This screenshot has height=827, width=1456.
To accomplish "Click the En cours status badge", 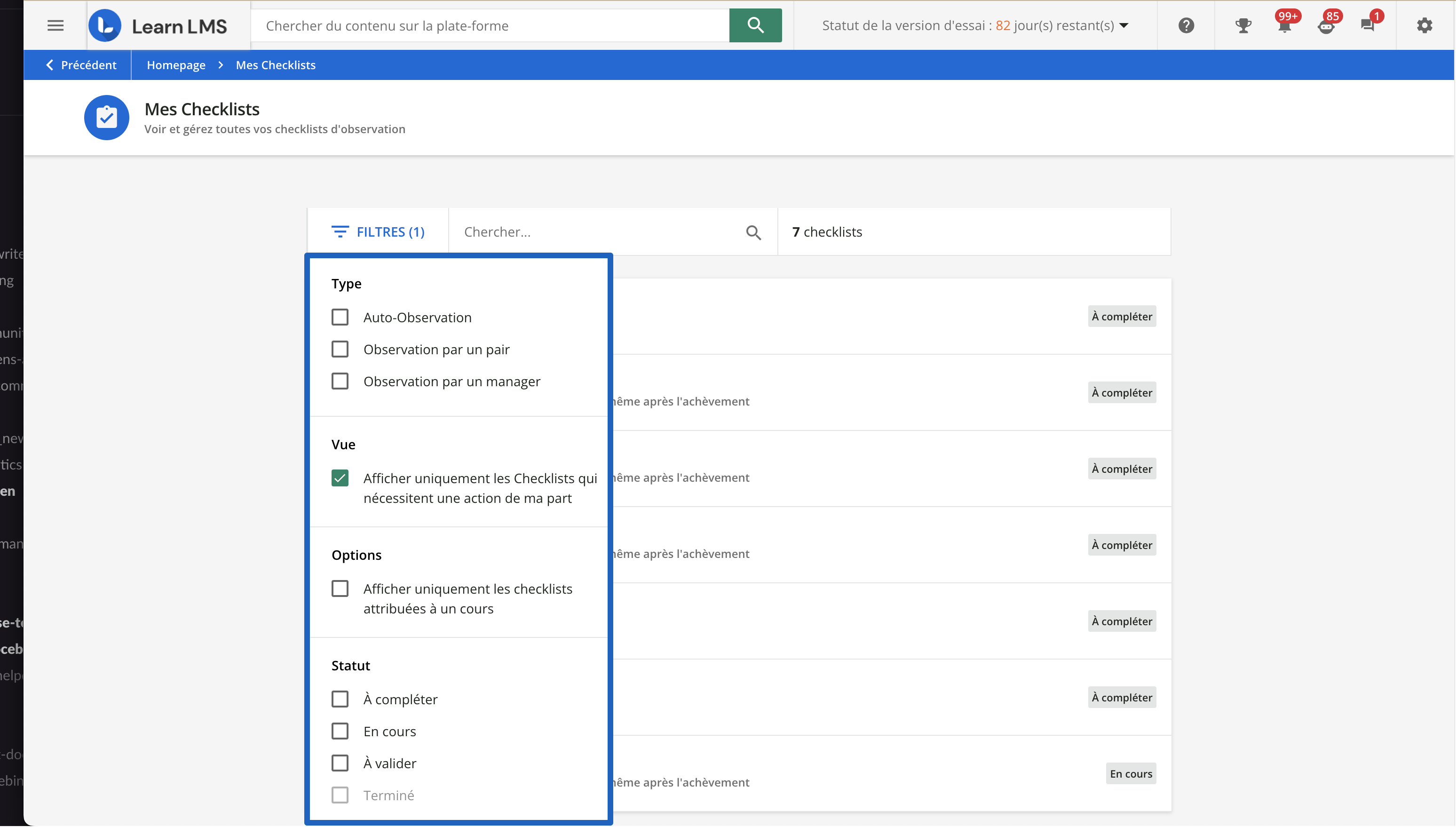I will 1130,773.
